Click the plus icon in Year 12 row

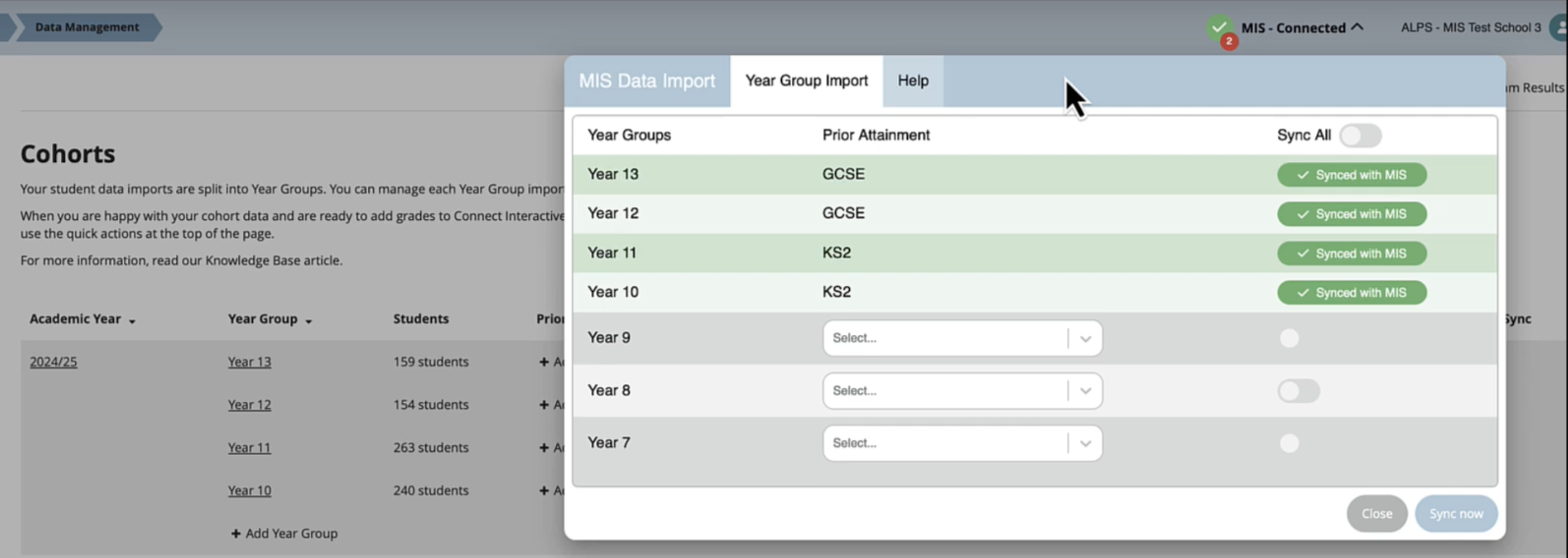[x=543, y=404]
